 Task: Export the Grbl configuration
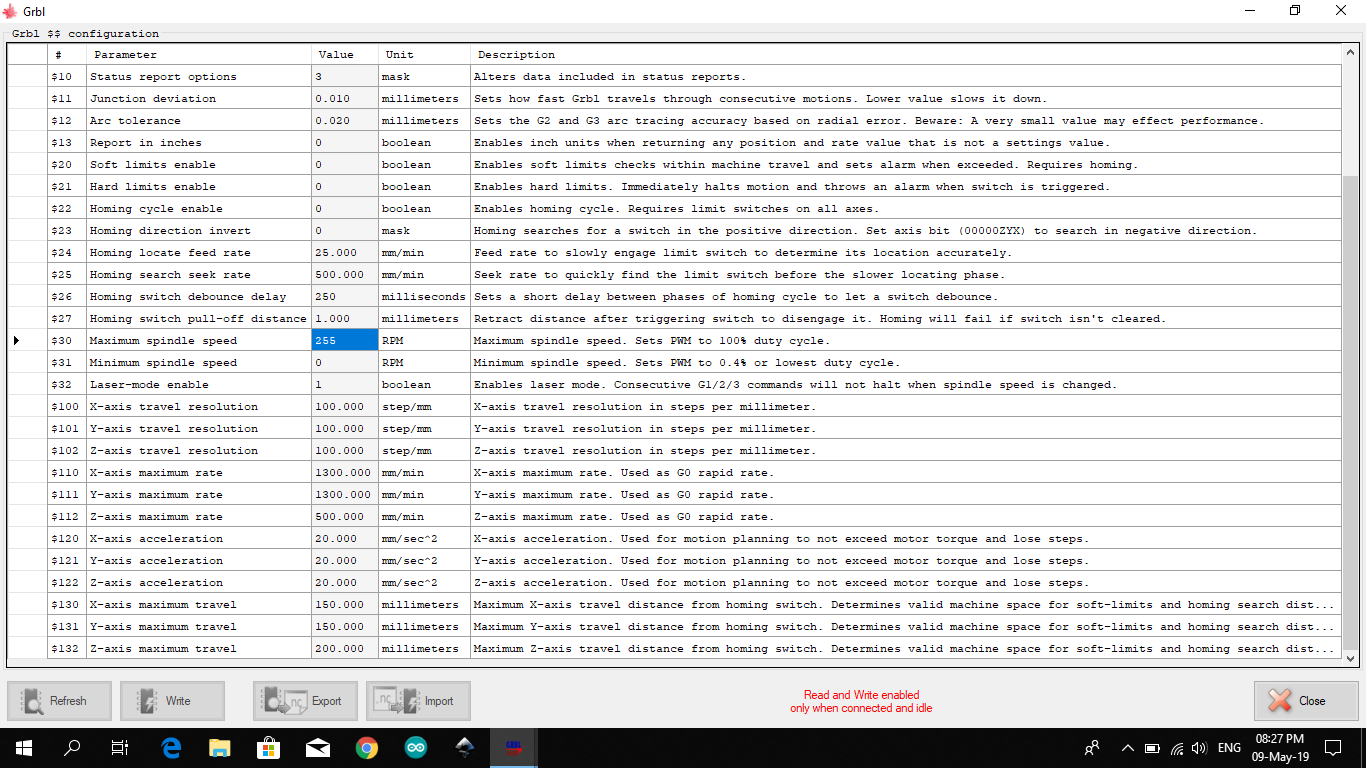(305, 701)
